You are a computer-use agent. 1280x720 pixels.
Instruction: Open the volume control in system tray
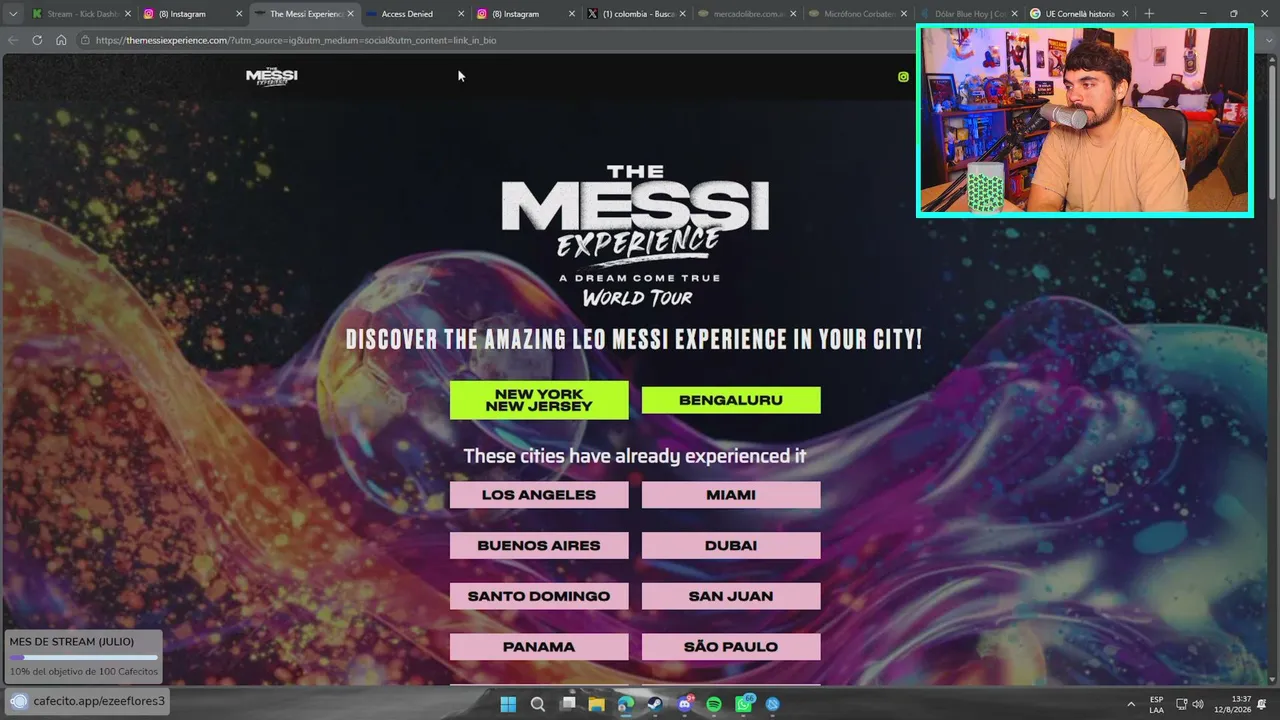coord(1198,704)
